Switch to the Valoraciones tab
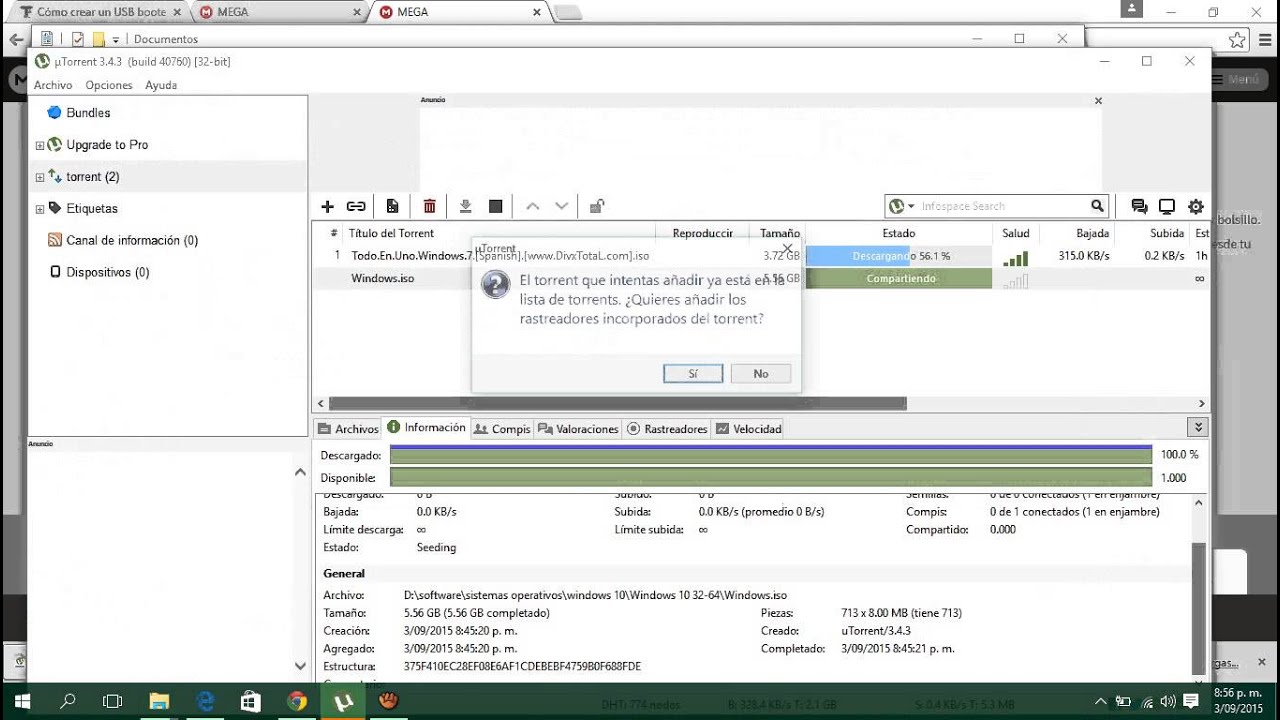1280x720 pixels. tap(579, 429)
